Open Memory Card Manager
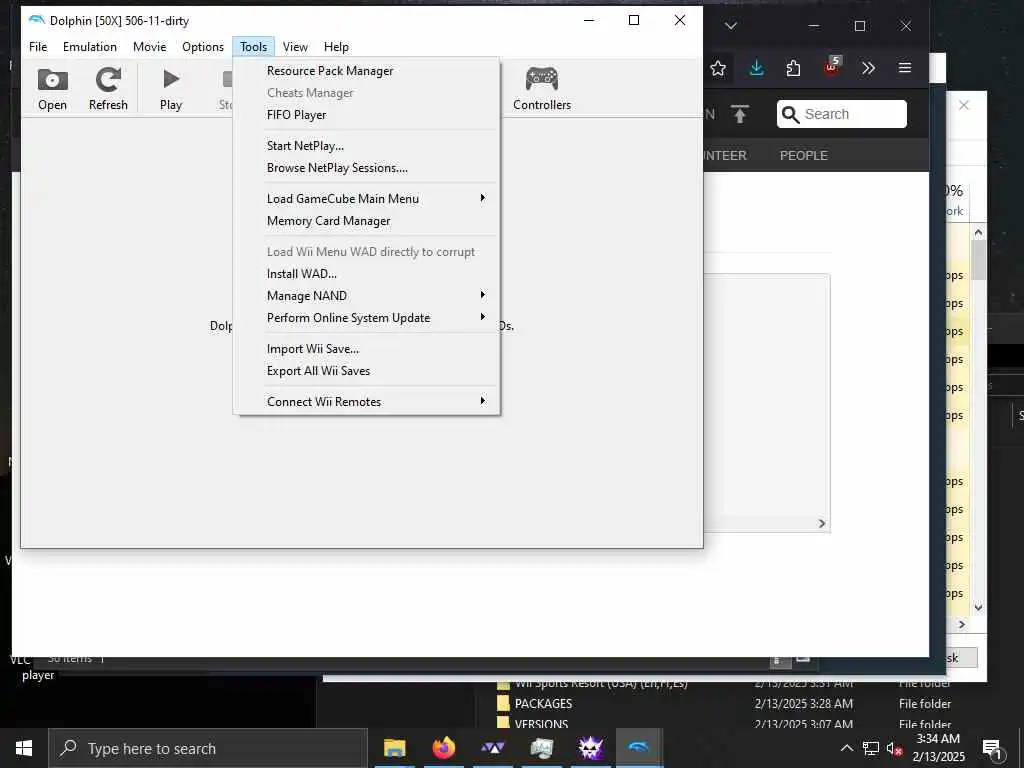1024x768 pixels. pos(368,221)
